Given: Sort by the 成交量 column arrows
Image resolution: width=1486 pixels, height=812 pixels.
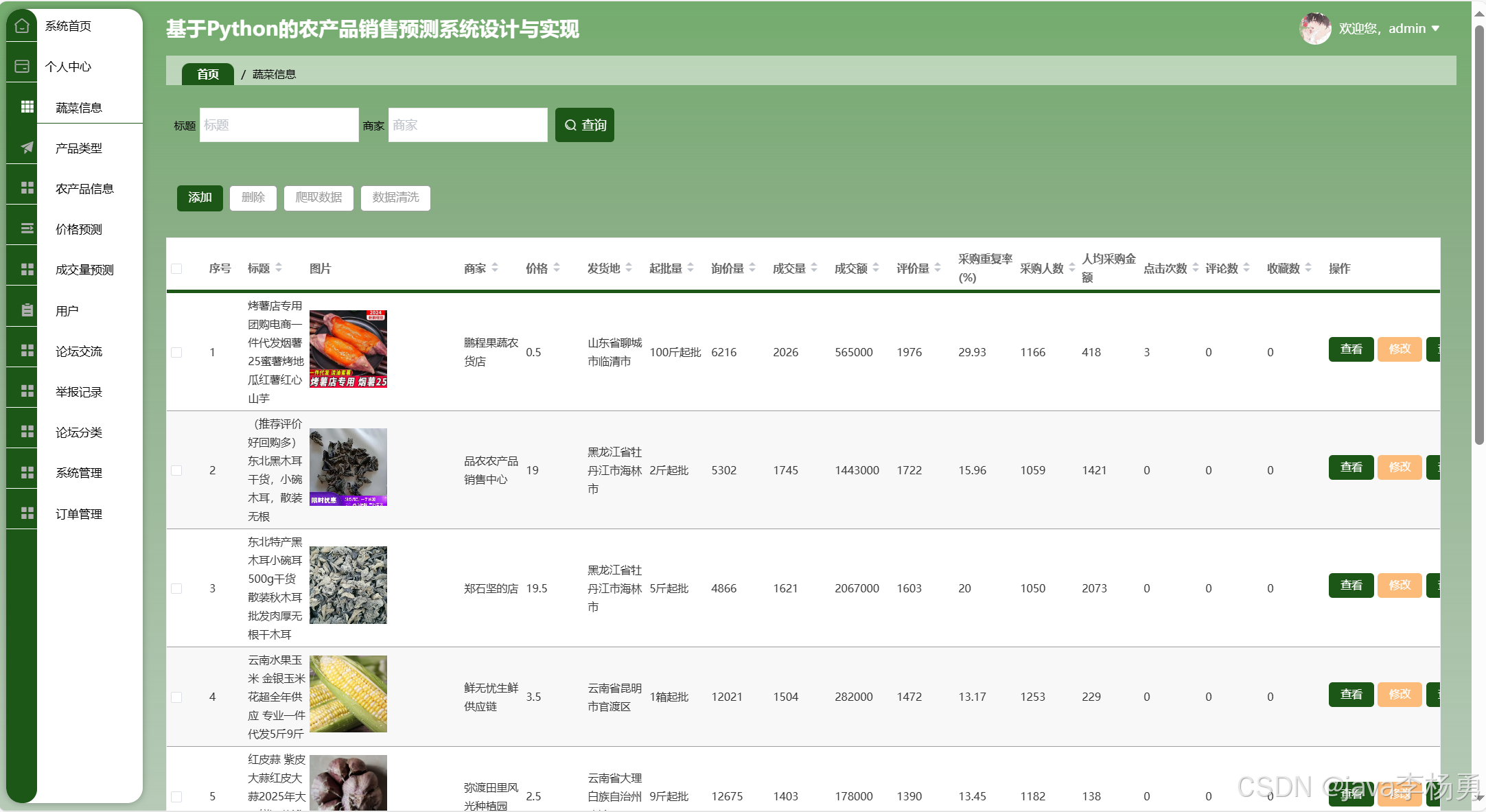Looking at the screenshot, I should point(814,268).
